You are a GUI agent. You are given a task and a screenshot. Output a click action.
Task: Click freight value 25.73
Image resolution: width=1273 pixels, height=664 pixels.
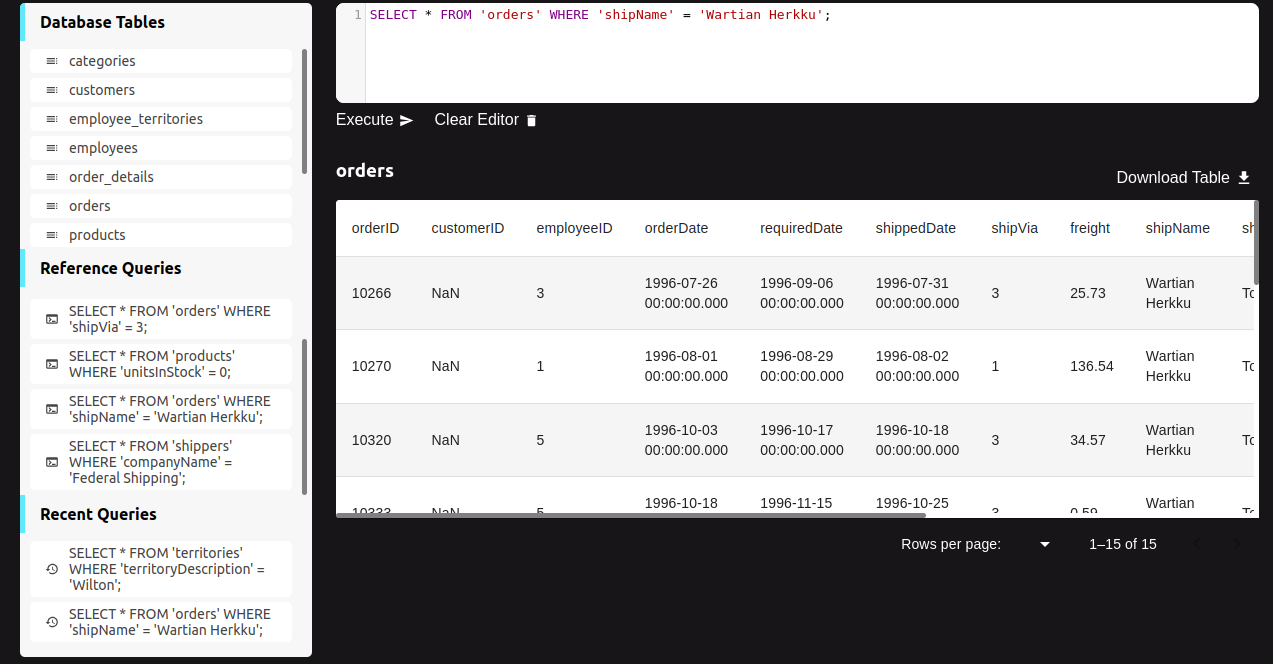coord(1087,293)
